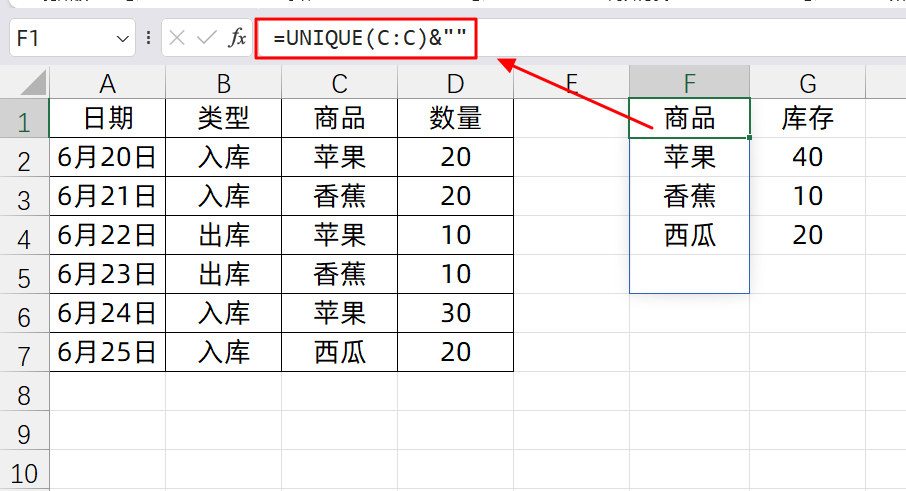Click 西瓜 in column F
Viewport: 906px width, 491px height.
689,235
